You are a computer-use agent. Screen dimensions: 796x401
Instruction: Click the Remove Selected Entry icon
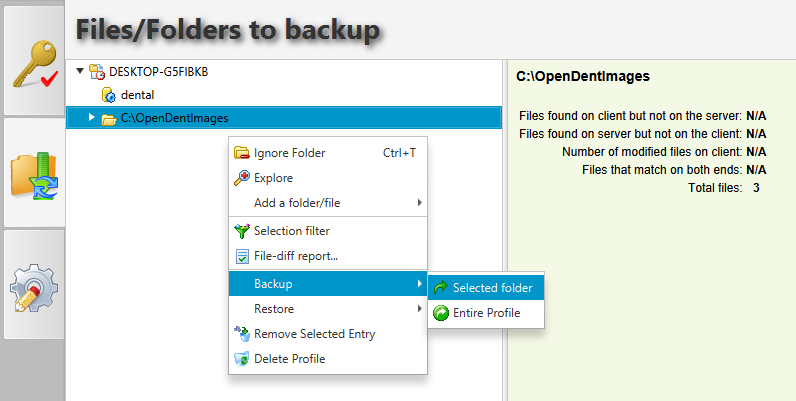click(241, 334)
